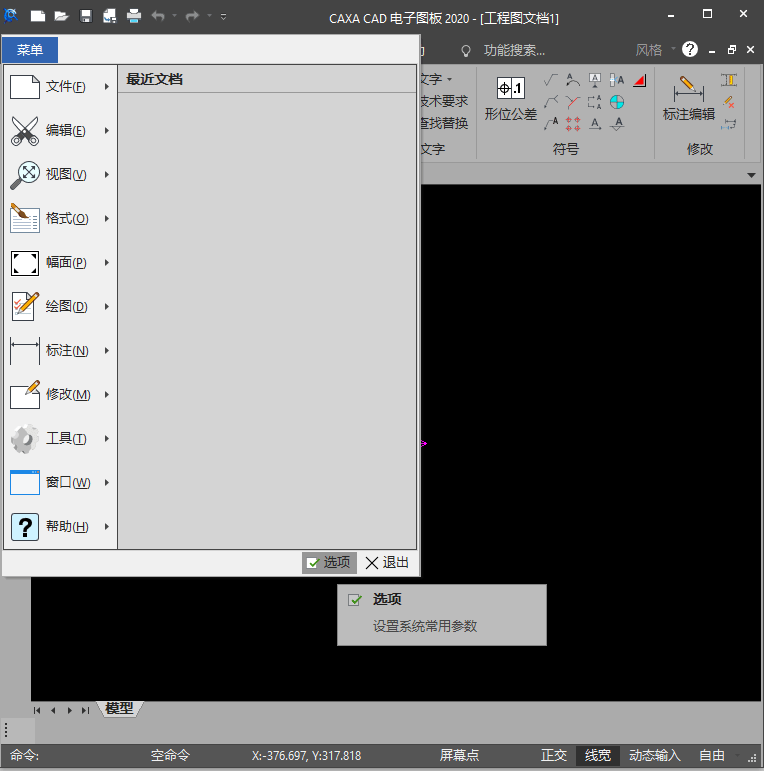The height and width of the screenshot is (771, 764).
Task: Open the Undo history dropdown arrow
Action: point(175,16)
